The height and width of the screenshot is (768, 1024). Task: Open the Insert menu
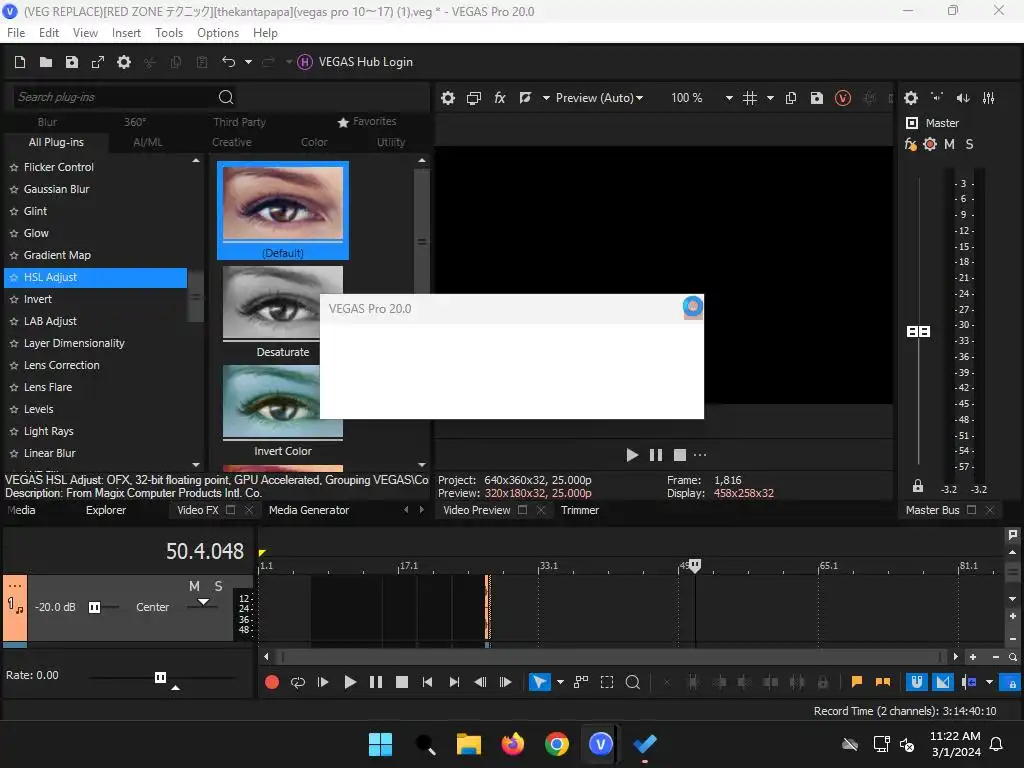pyautogui.click(x=126, y=33)
